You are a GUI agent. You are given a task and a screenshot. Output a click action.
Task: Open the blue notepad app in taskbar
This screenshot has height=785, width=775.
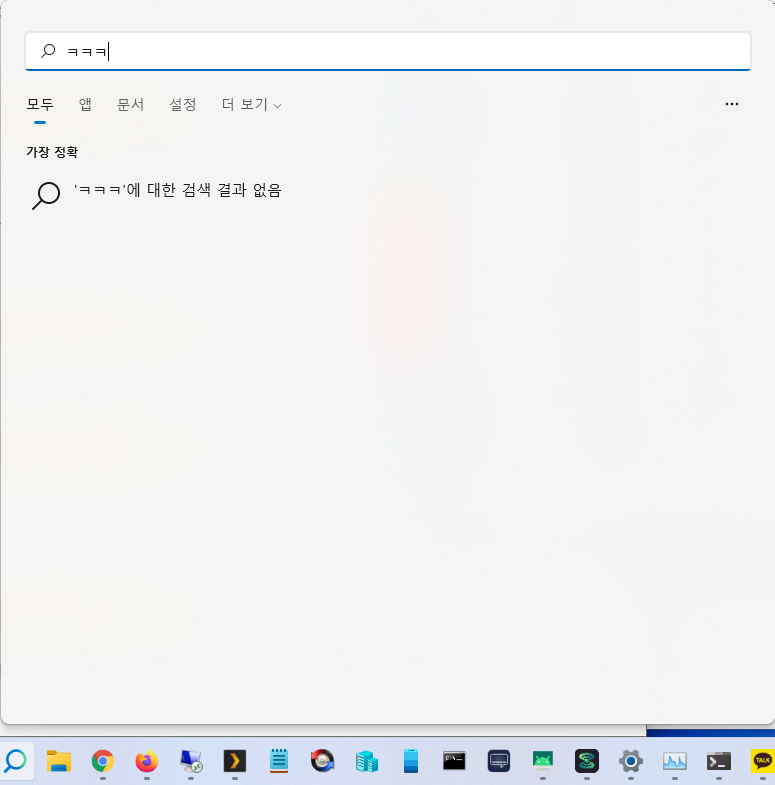[x=279, y=761]
